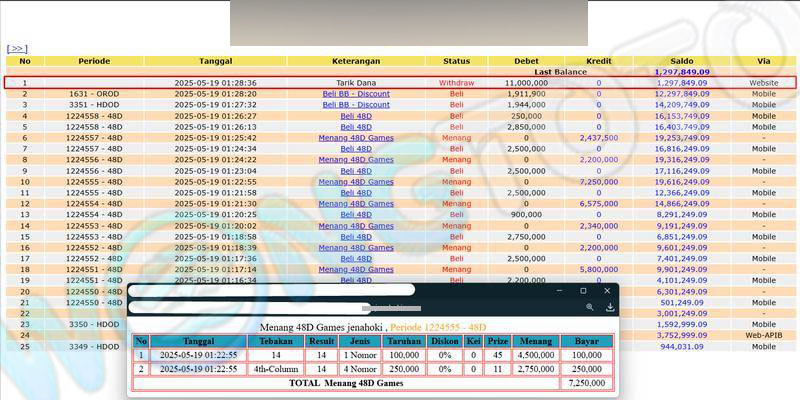Open Menang 48D Games entry at 01:22:55
The height and width of the screenshot is (400, 800).
(356, 182)
